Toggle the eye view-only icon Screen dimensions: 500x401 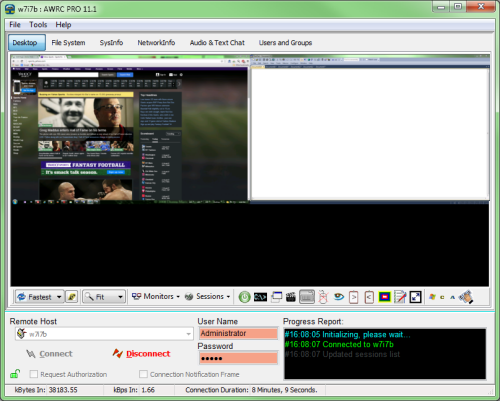[x=339, y=296]
